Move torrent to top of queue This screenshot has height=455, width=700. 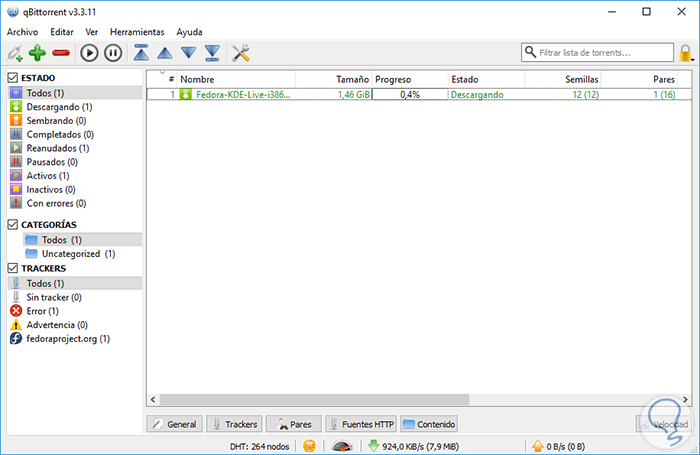click(141, 53)
